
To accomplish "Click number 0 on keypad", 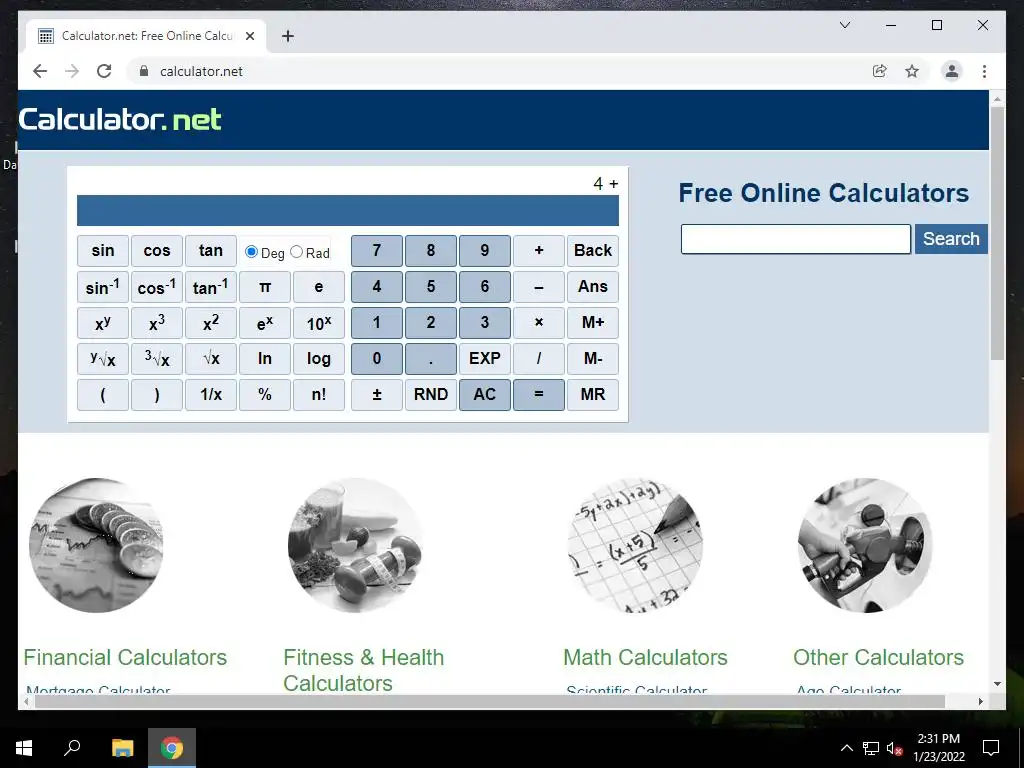I will click(x=377, y=359).
